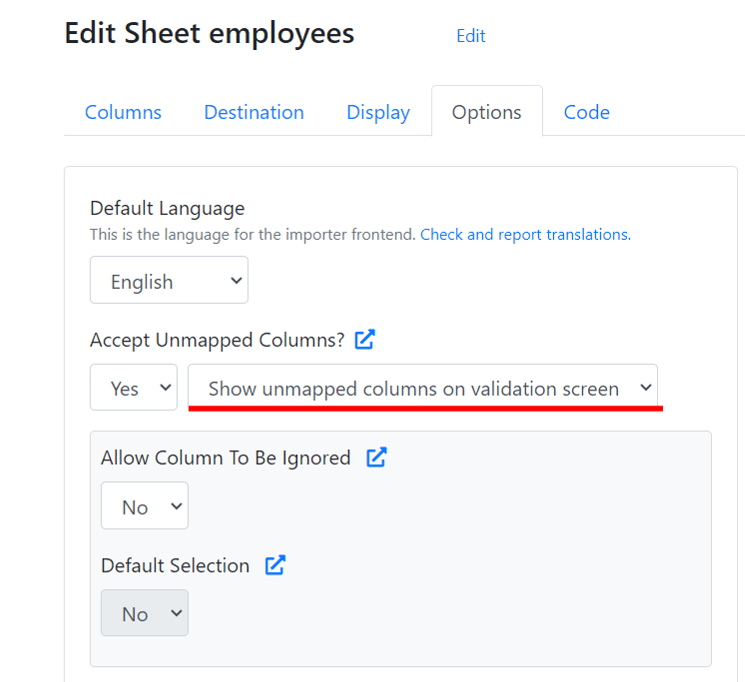Open help link beside Default Selection

click(275, 565)
